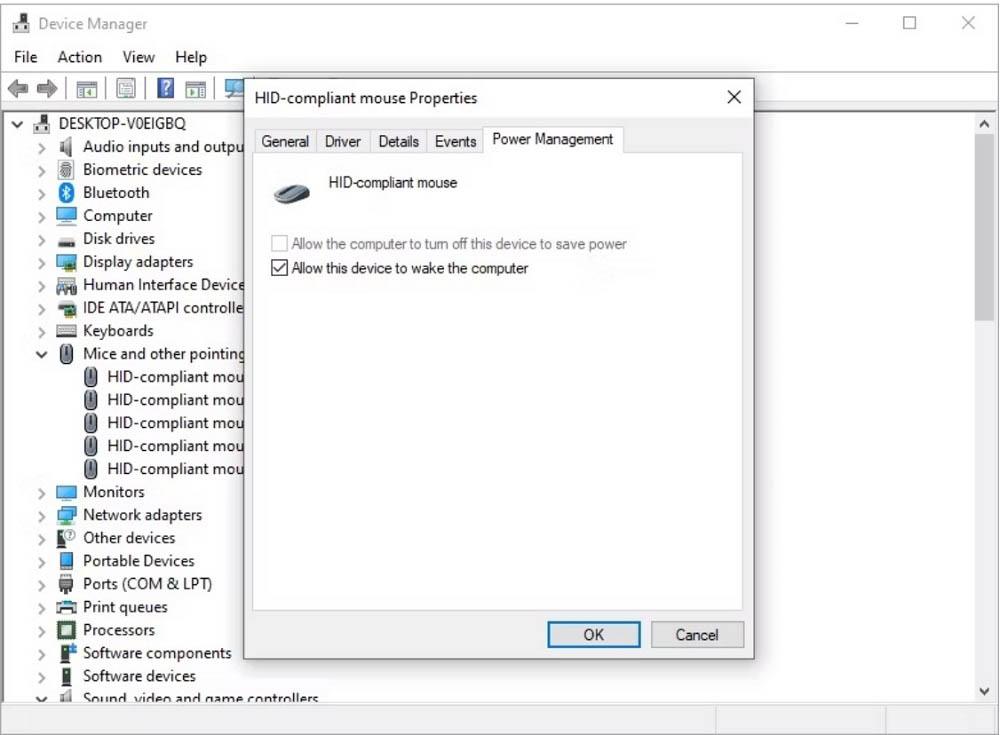This screenshot has height=735, width=1000.
Task: Switch to the Events tab
Action: (455, 141)
